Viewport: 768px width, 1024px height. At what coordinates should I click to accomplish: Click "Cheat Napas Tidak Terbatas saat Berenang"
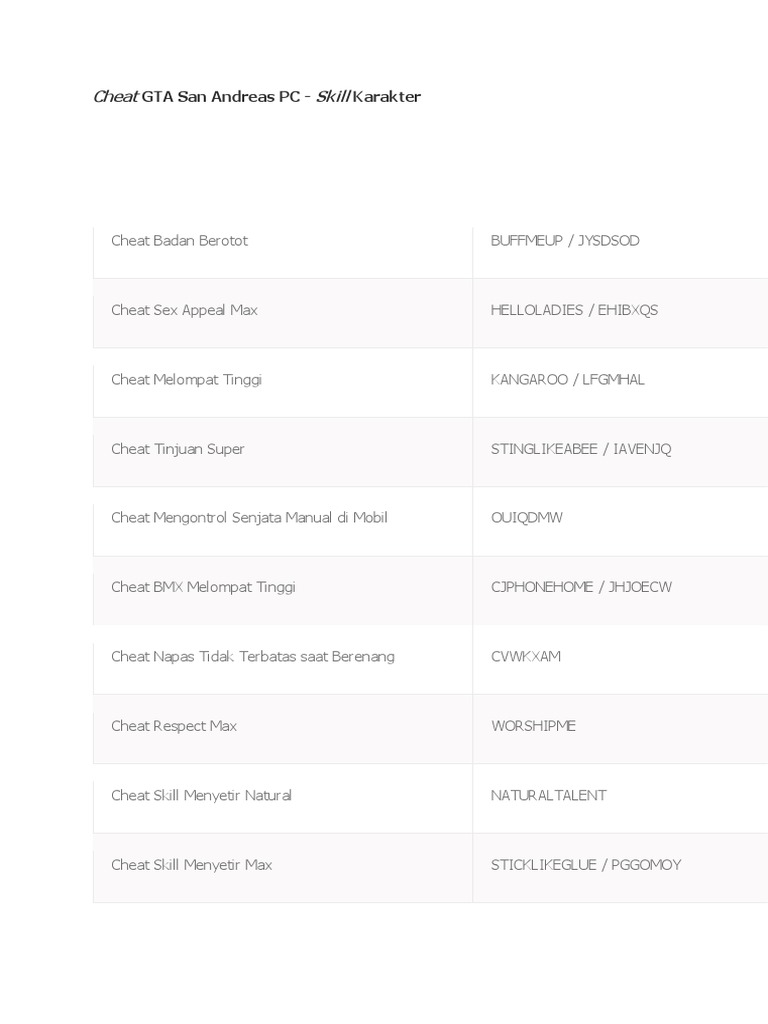point(253,657)
